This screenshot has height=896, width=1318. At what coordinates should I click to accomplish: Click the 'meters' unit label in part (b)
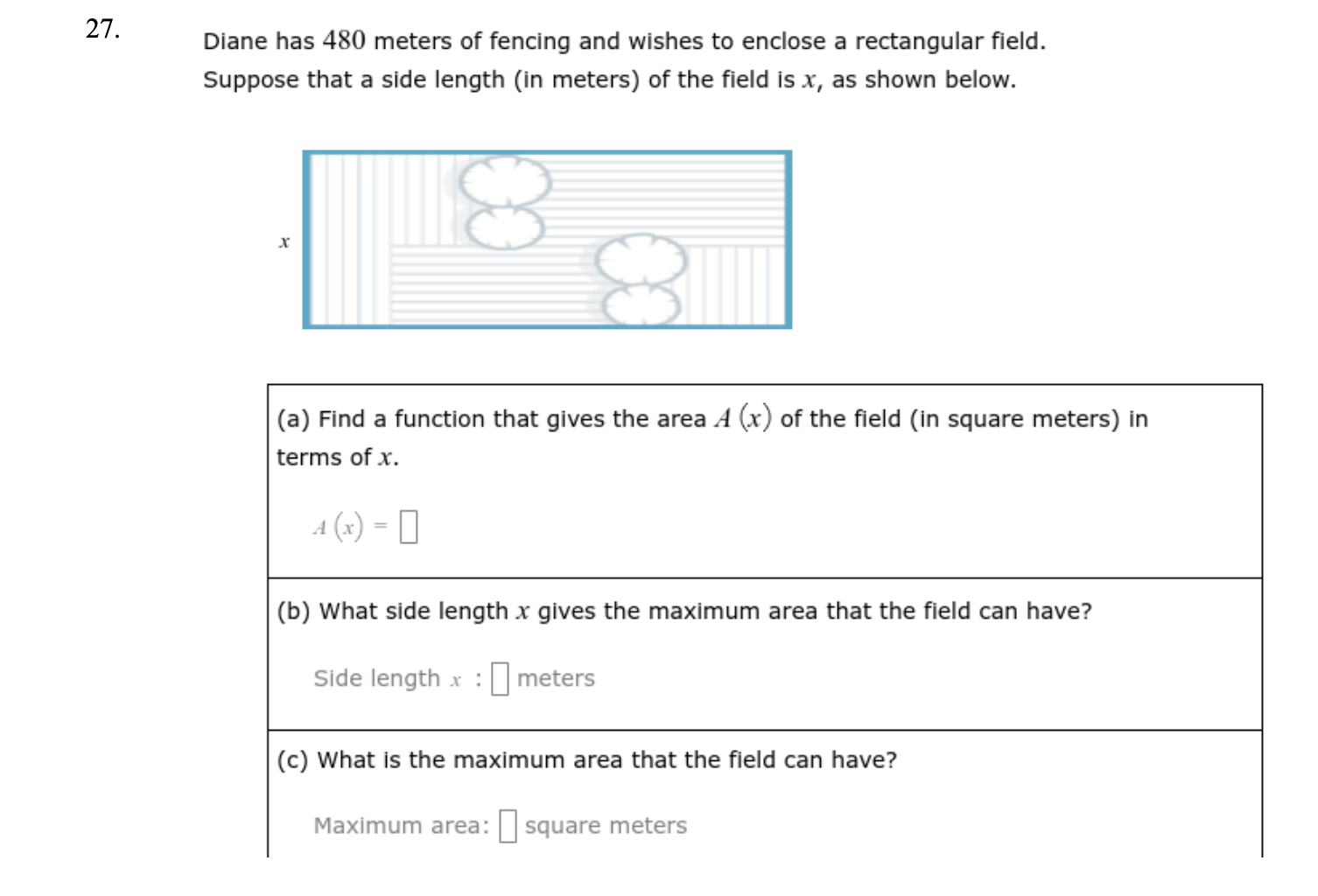[555, 678]
